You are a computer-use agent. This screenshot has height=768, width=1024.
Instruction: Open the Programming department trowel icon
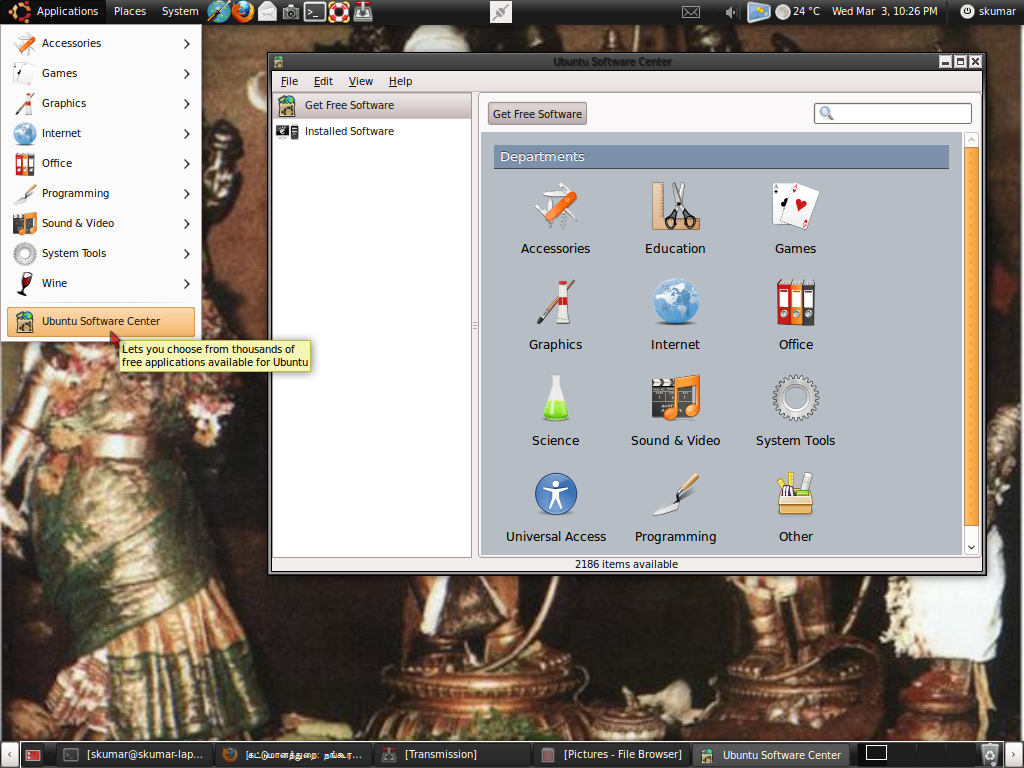pos(675,494)
